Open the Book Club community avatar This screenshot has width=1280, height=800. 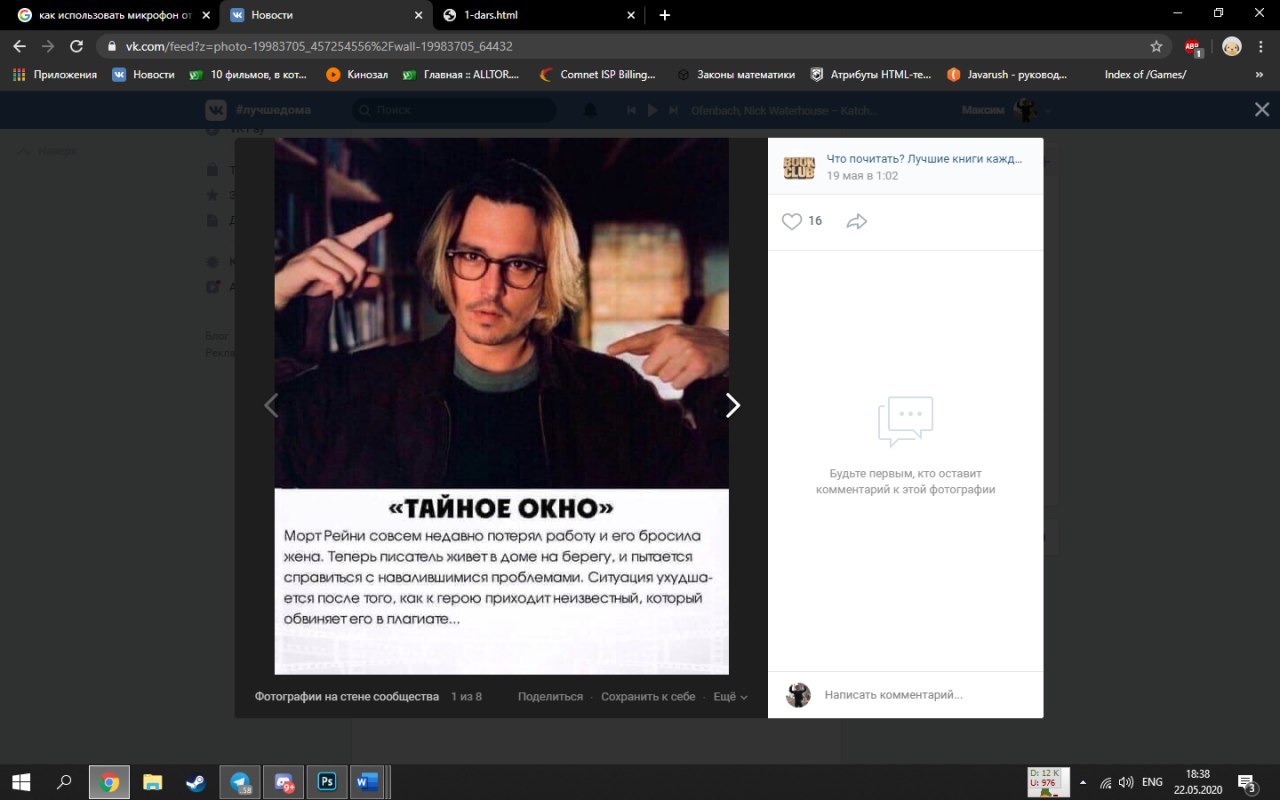[x=799, y=166]
